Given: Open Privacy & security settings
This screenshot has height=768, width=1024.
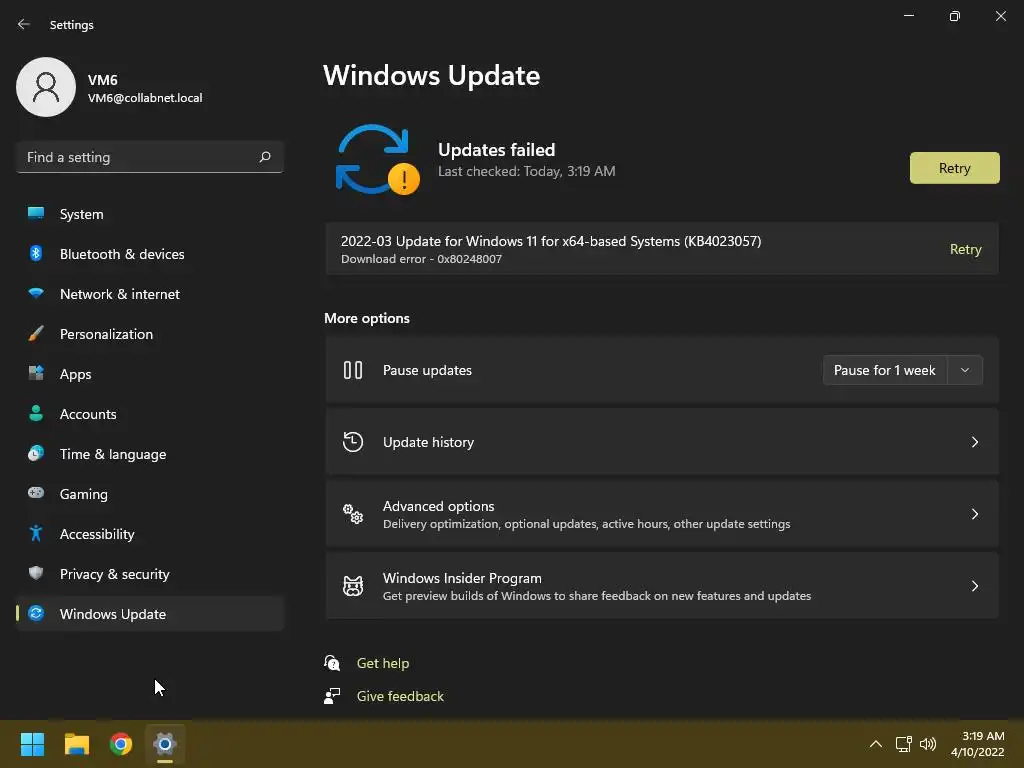Looking at the screenshot, I should [150, 573].
